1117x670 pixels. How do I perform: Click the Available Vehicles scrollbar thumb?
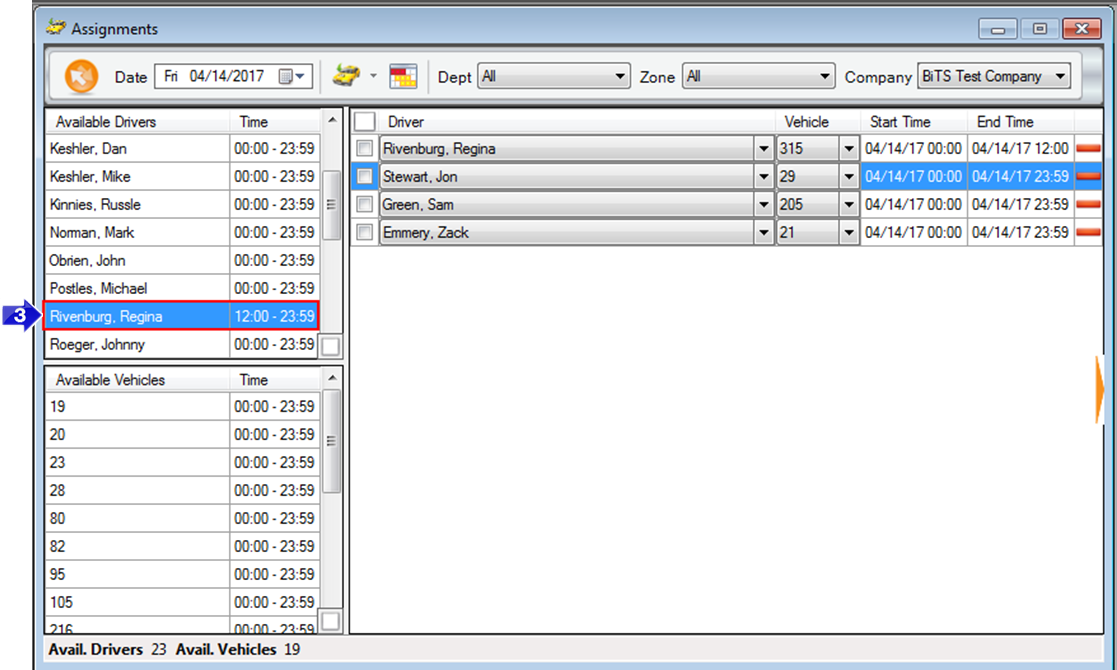[x=331, y=441]
